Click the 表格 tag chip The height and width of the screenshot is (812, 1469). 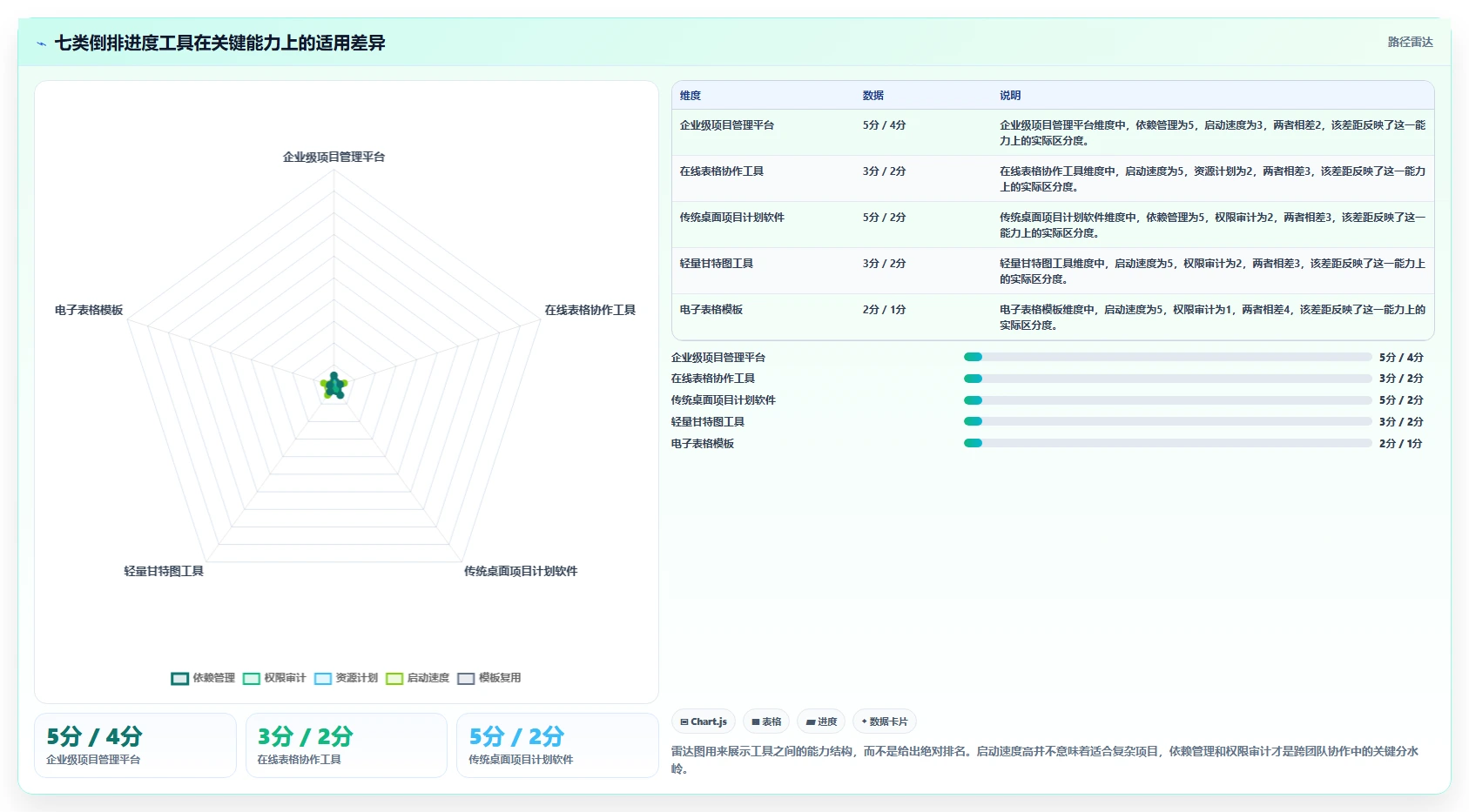pyautogui.click(x=766, y=721)
